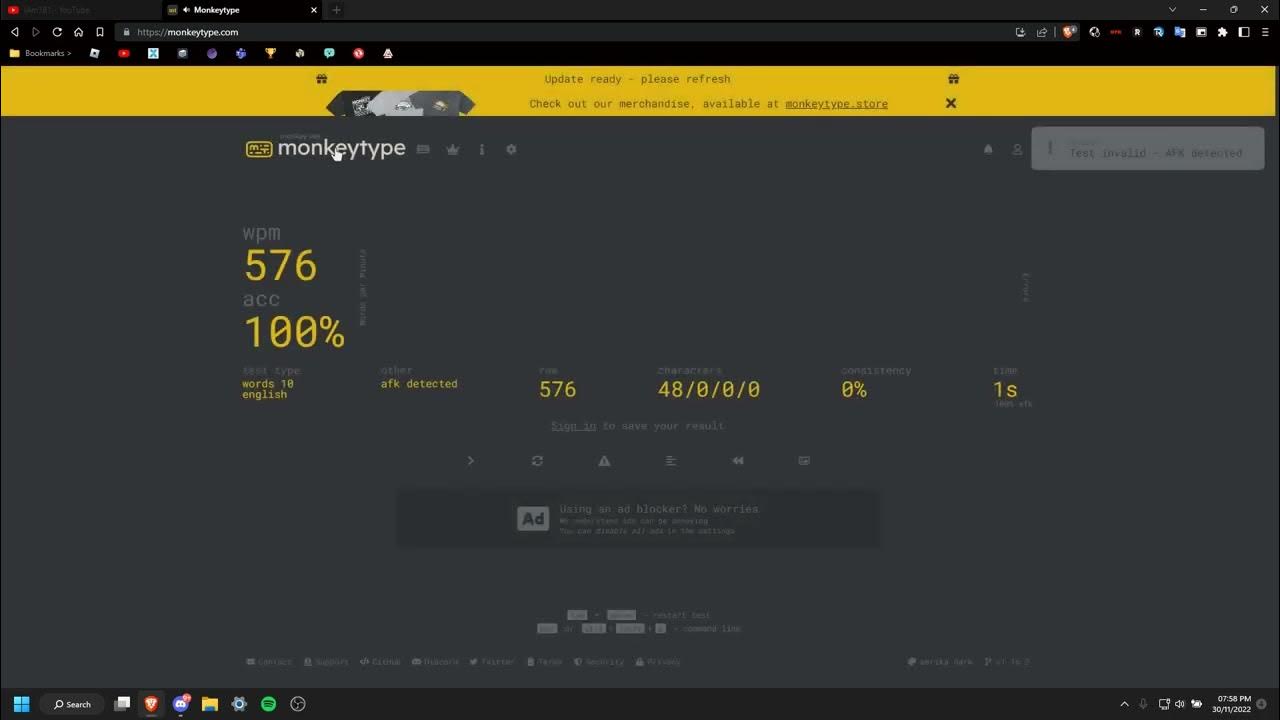Open the privacy link in the footer
Viewport: 1280px width, 720px height.
[658, 662]
